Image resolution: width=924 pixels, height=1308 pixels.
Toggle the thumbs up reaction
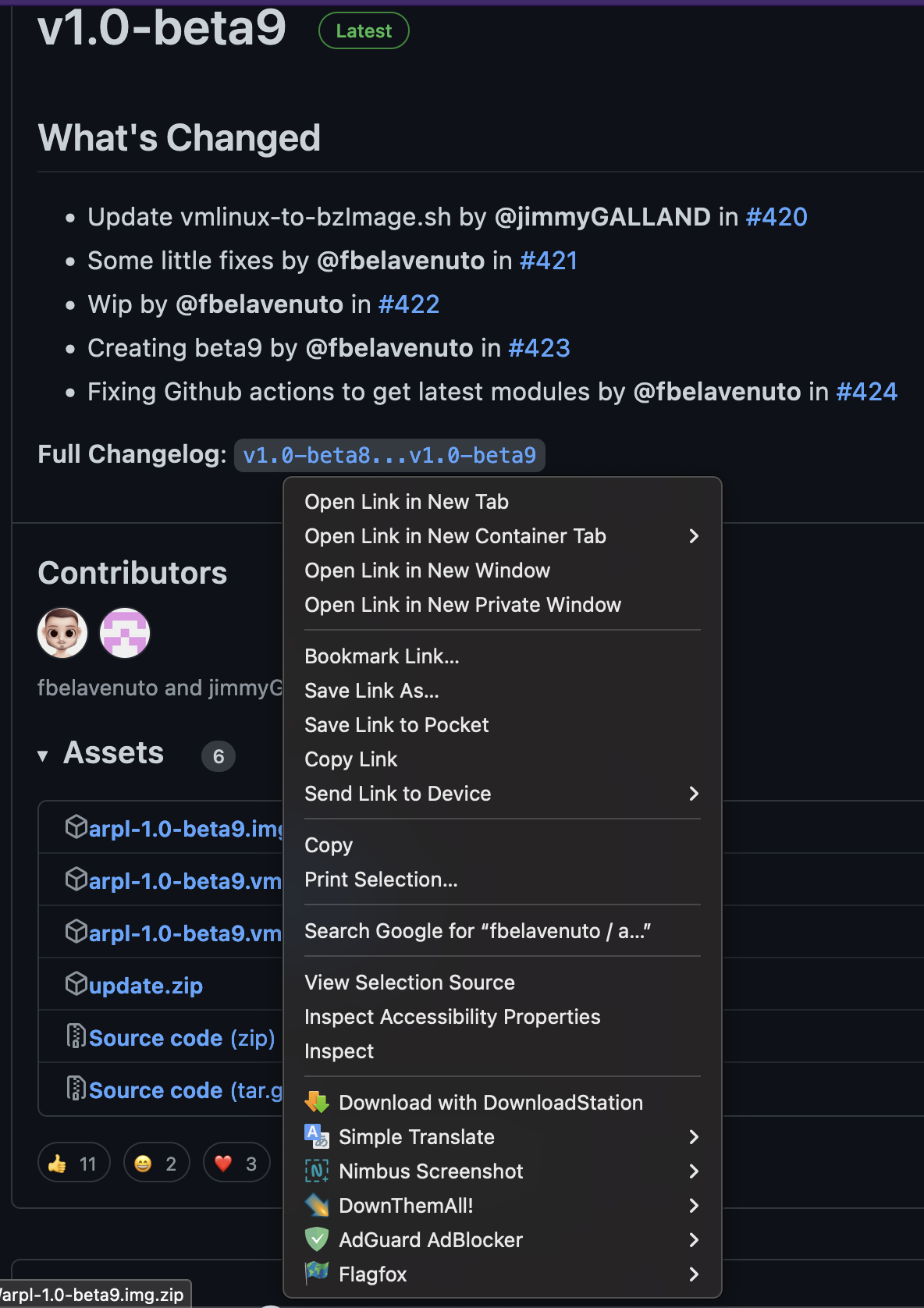coord(73,1164)
